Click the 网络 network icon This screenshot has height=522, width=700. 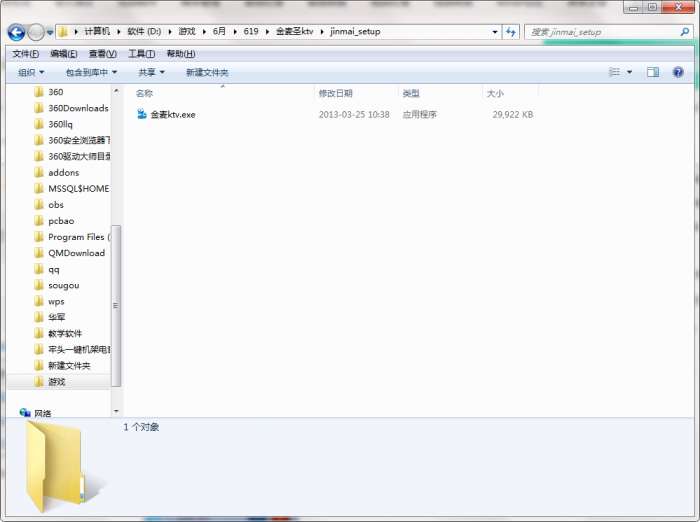25,413
